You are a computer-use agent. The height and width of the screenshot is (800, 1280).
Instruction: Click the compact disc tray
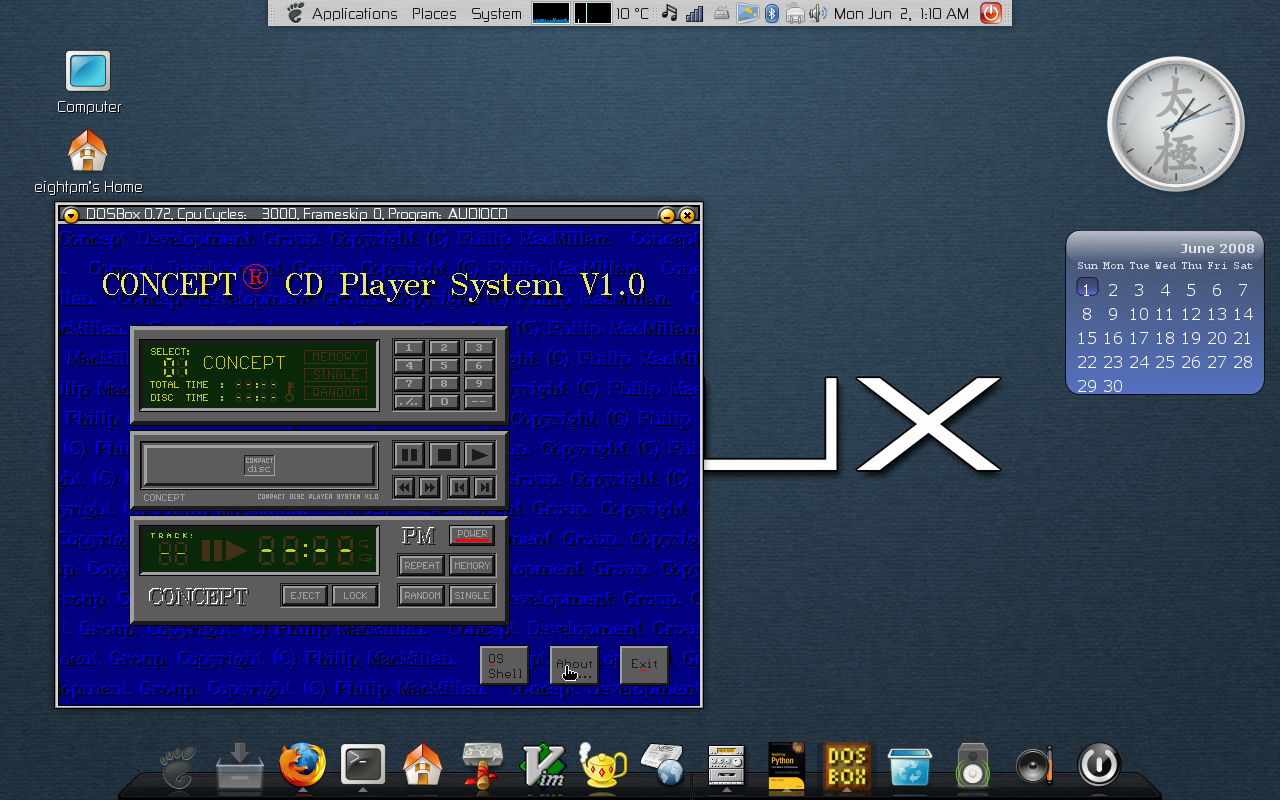coord(259,466)
